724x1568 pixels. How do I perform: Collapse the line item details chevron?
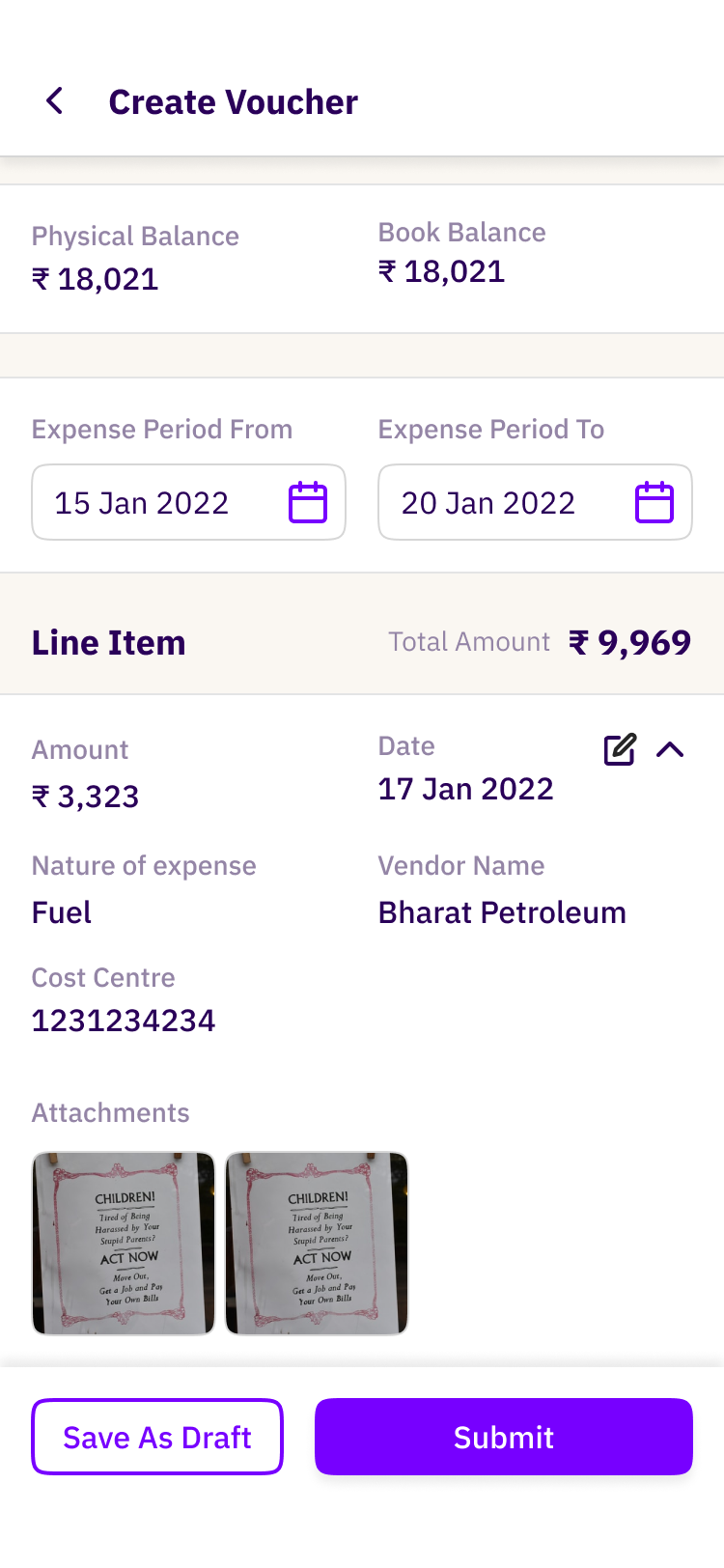click(x=670, y=749)
